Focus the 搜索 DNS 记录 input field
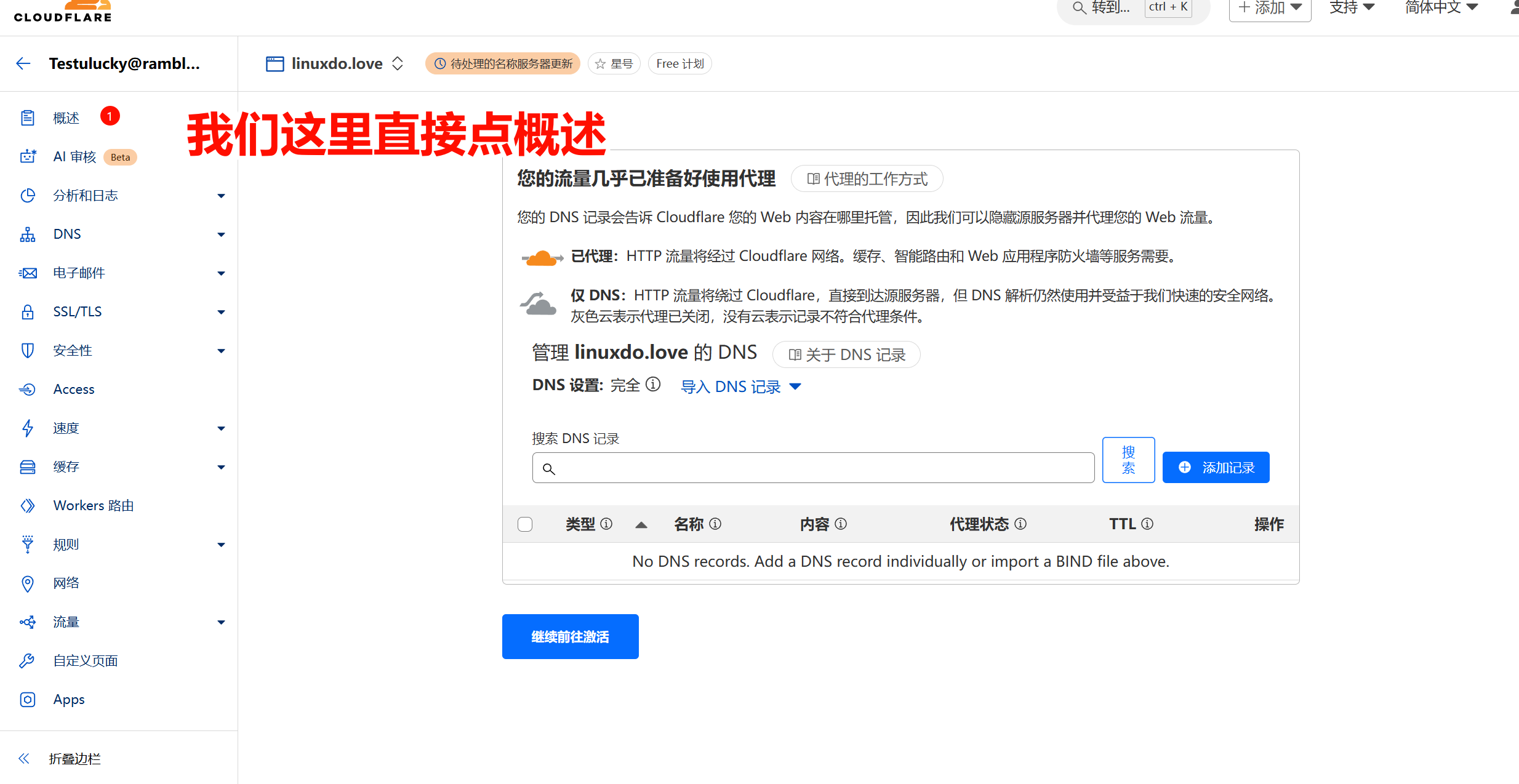Image resolution: width=1519 pixels, height=784 pixels. [813, 468]
